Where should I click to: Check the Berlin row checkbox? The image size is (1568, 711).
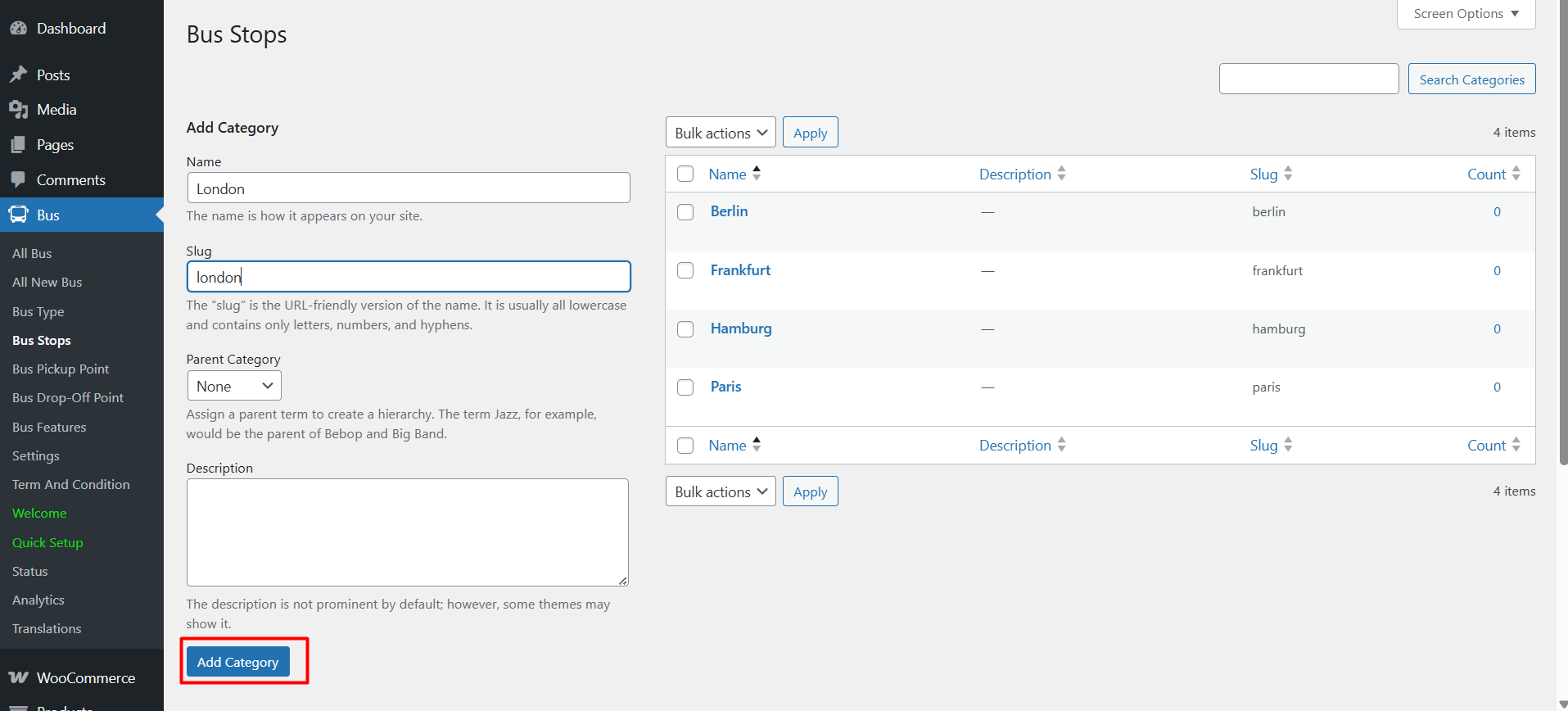(x=685, y=212)
